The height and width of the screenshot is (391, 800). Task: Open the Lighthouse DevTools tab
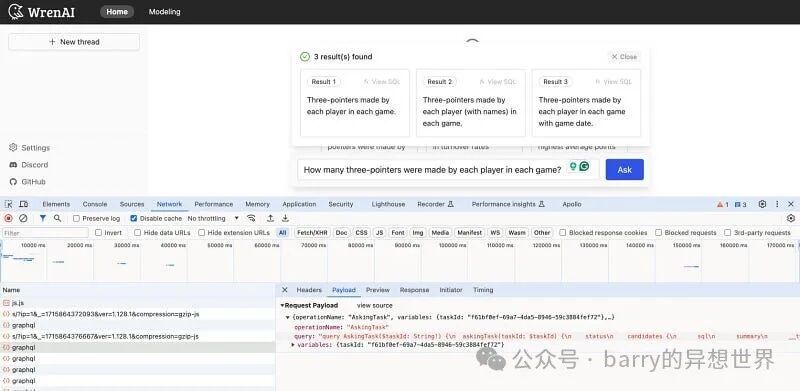point(388,204)
